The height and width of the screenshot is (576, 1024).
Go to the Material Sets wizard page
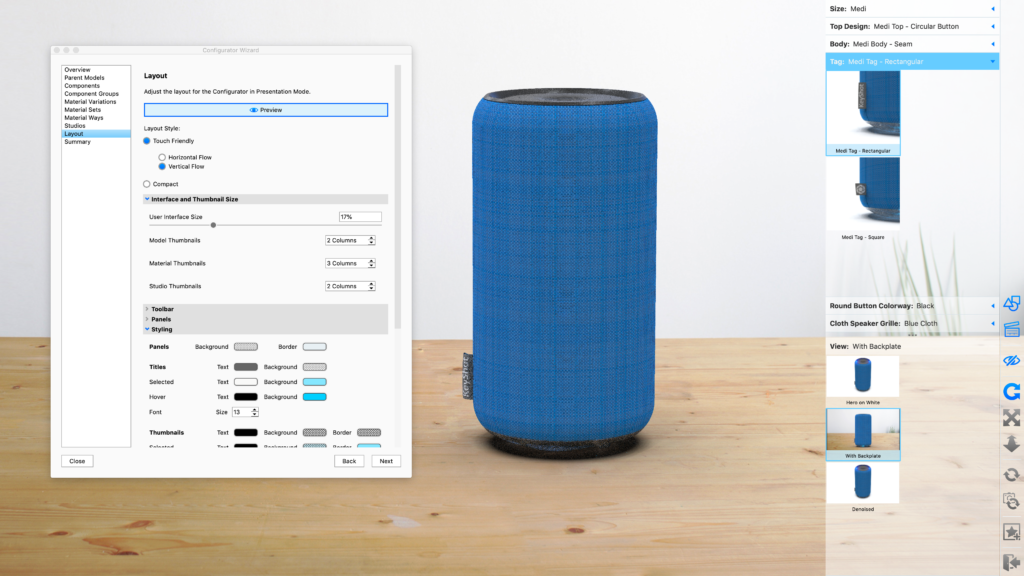(x=82, y=110)
